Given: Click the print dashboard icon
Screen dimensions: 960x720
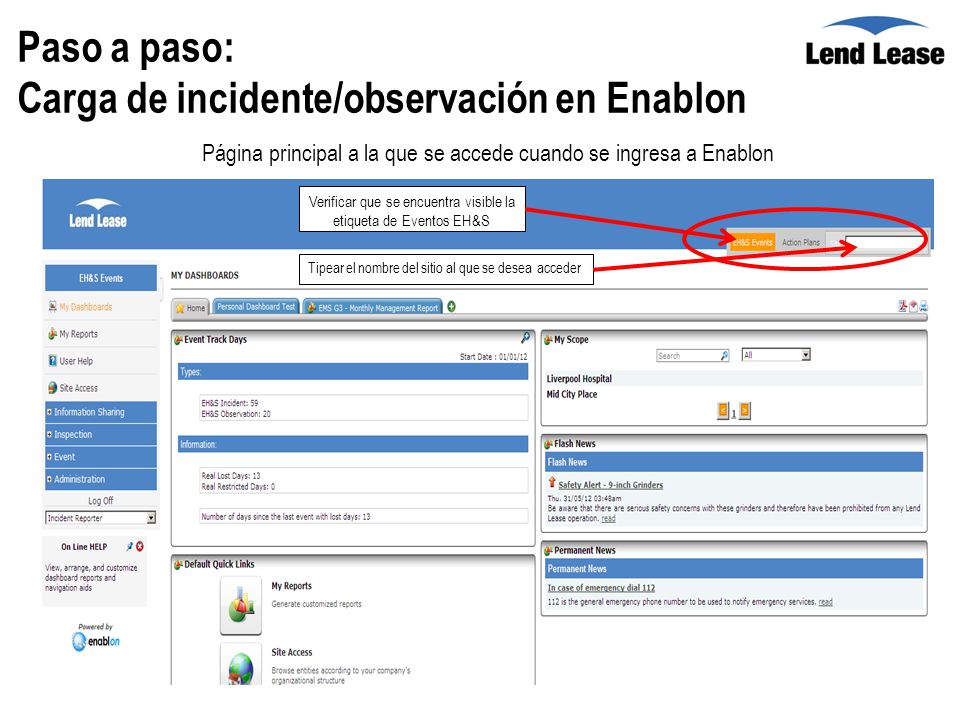Looking at the screenshot, I should [x=923, y=306].
